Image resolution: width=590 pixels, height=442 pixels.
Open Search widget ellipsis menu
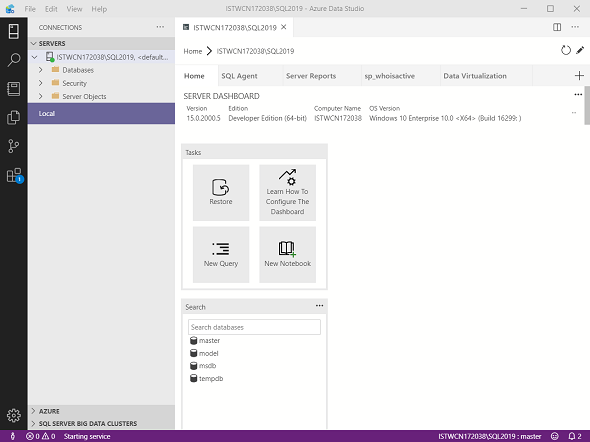(319, 305)
